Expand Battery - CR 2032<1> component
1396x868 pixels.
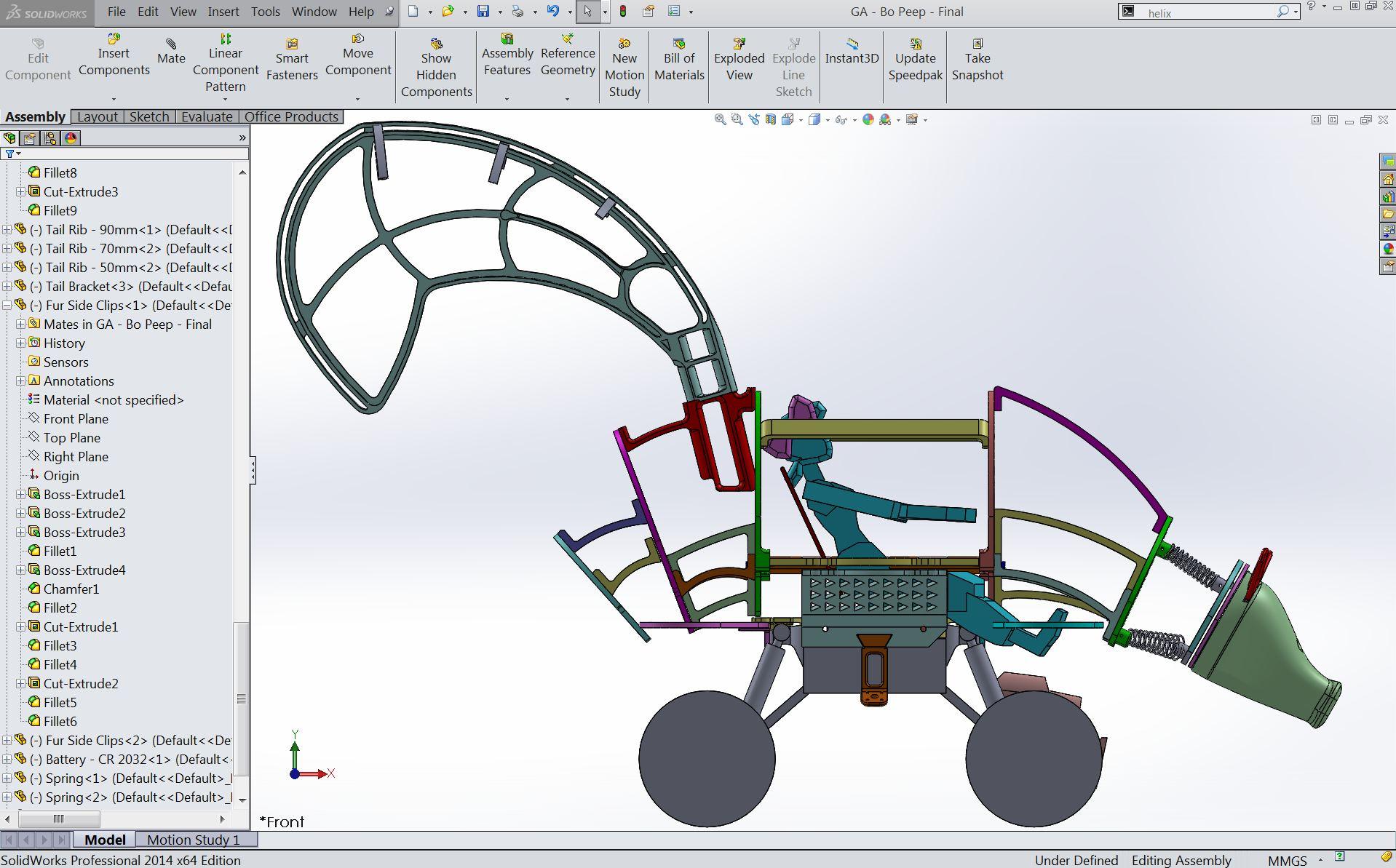click(7, 759)
